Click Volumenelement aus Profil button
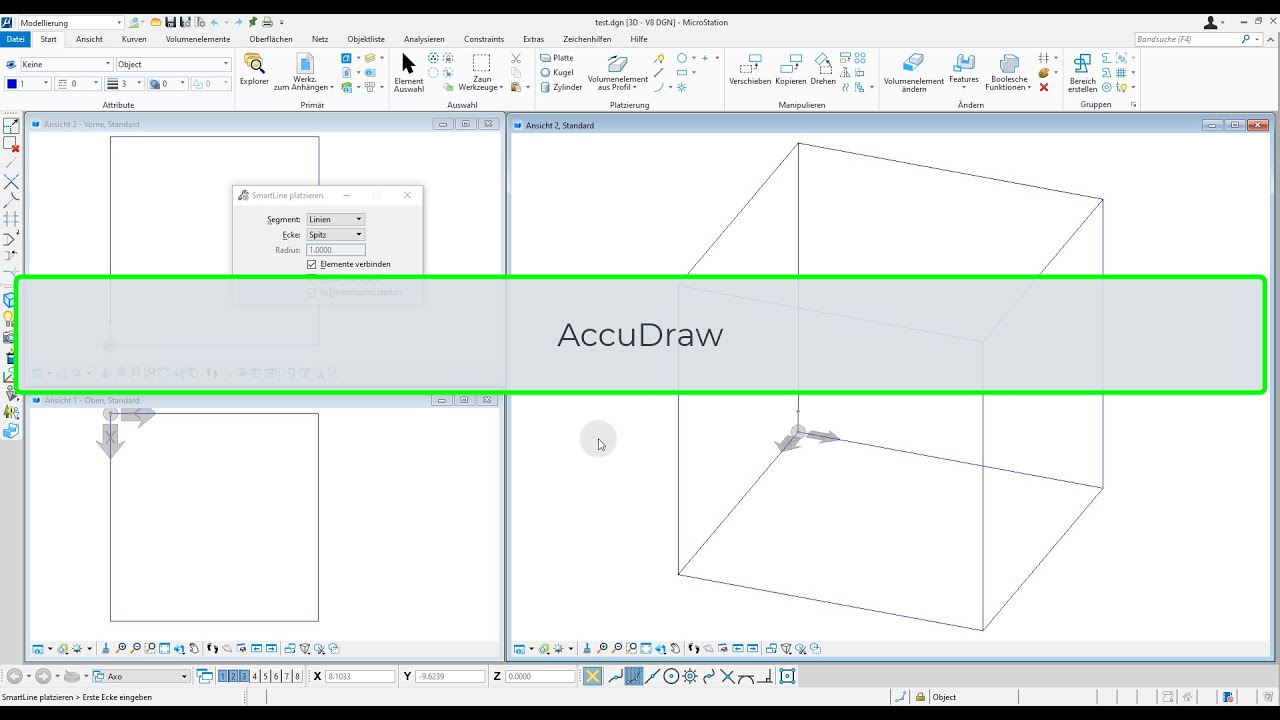 618,73
